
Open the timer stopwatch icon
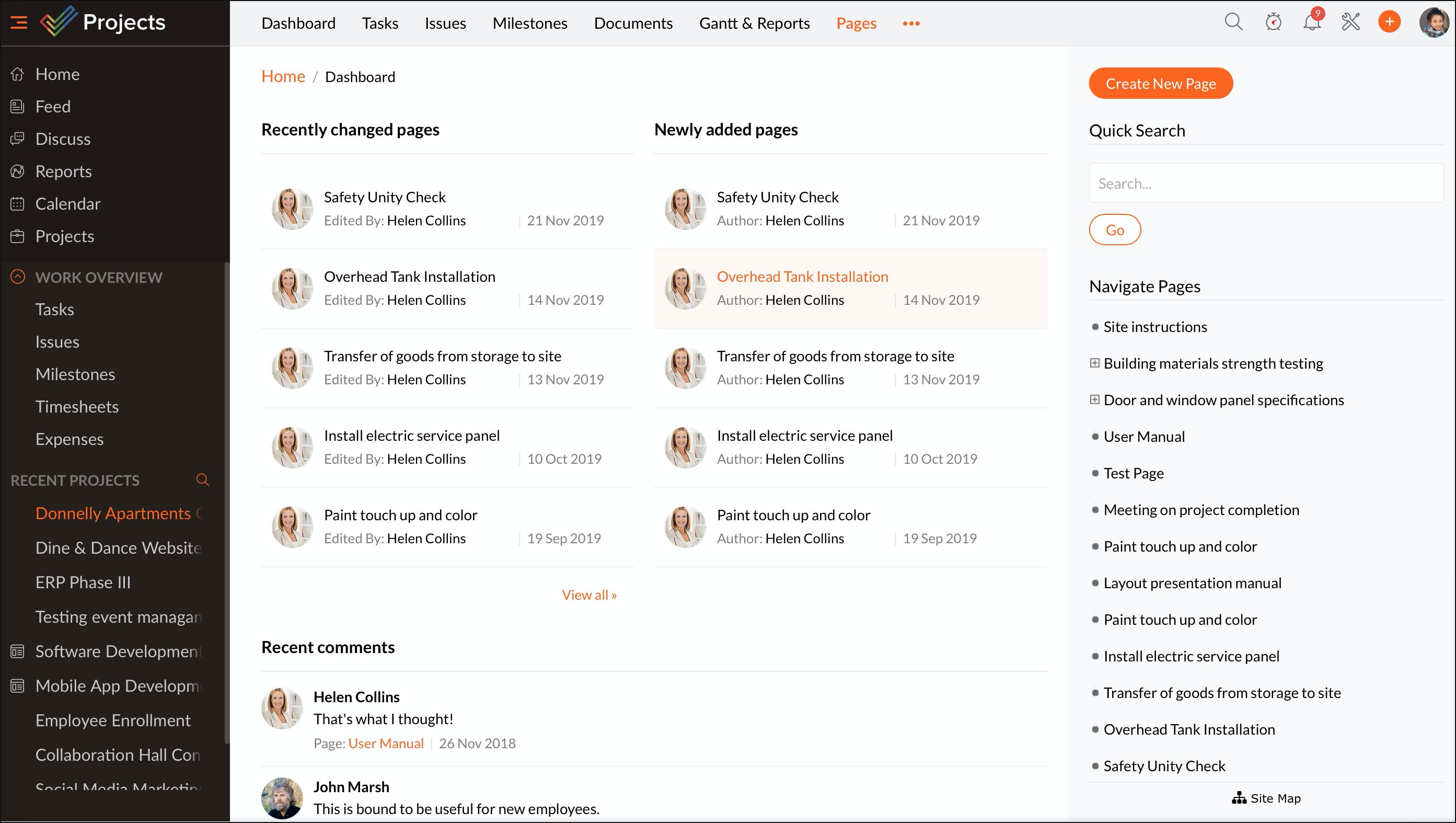click(x=1273, y=22)
